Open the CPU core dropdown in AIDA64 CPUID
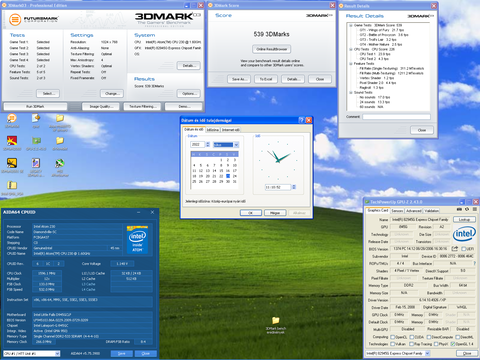480x360 pixels. point(32,353)
